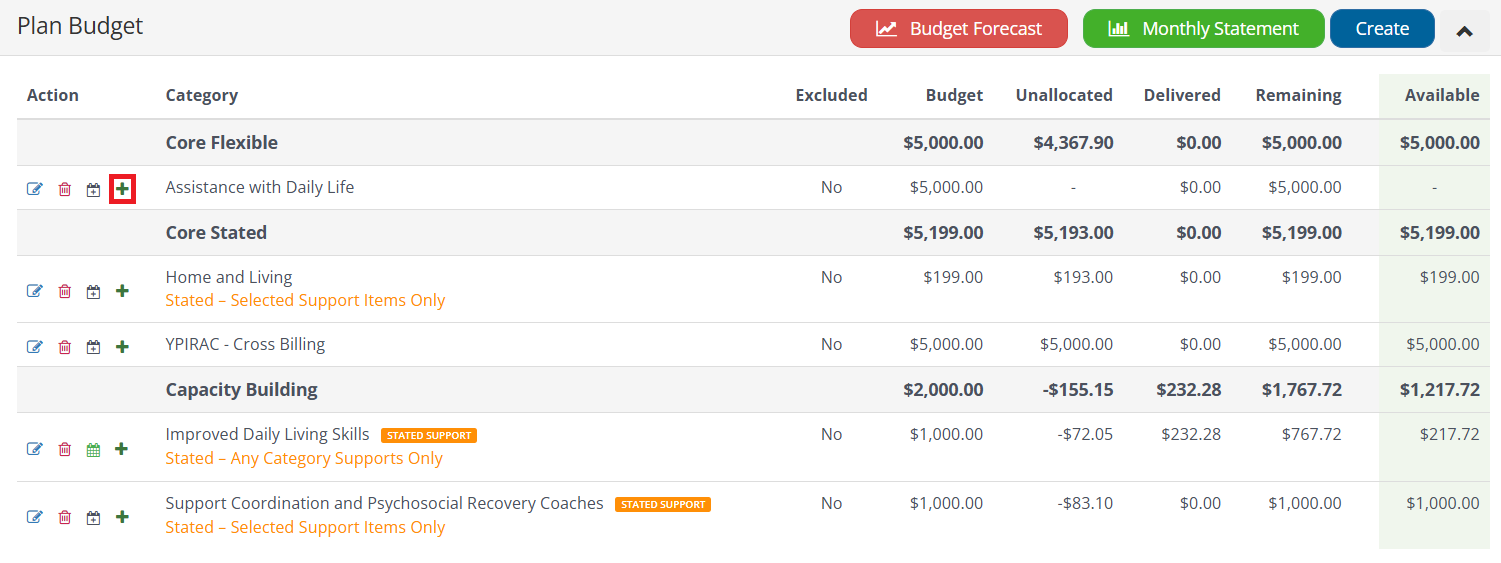
Task: Edit the YPIRAC - Cross Billing row
Action: click(x=35, y=347)
